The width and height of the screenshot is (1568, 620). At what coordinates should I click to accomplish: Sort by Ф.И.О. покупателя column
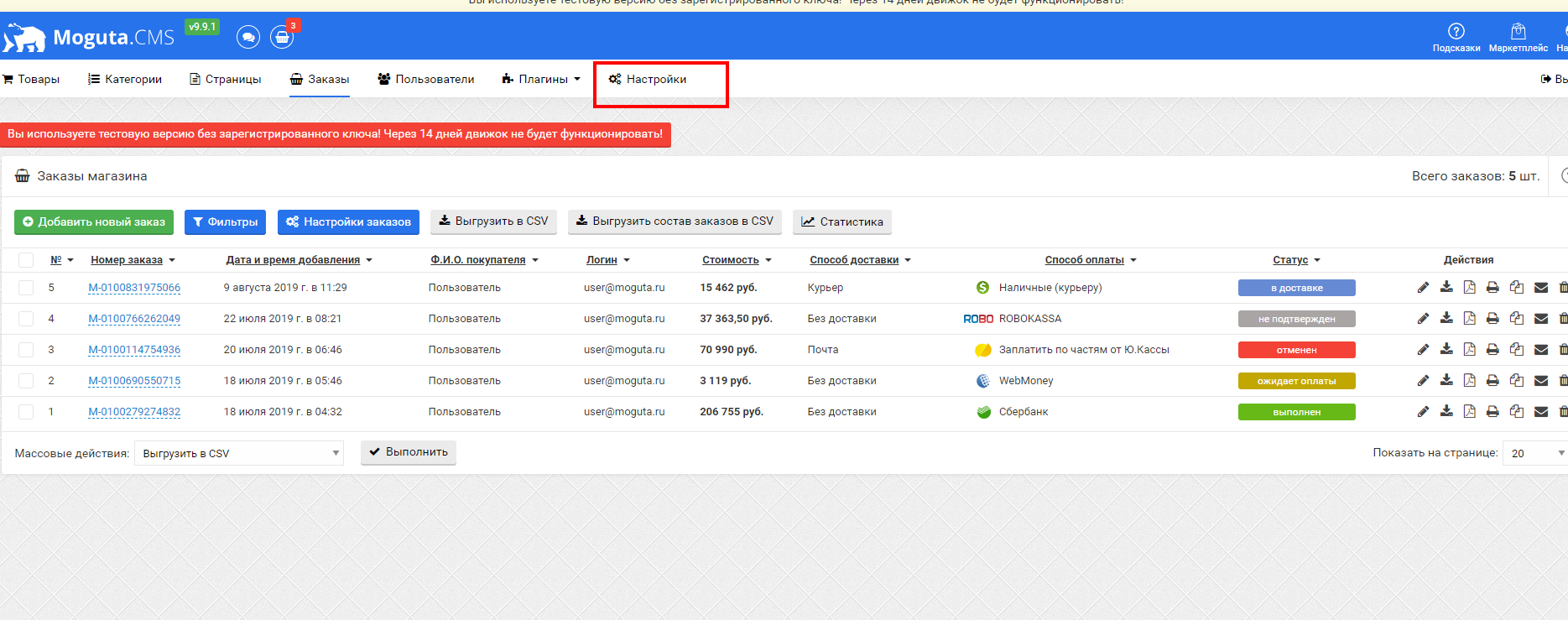pos(484,260)
